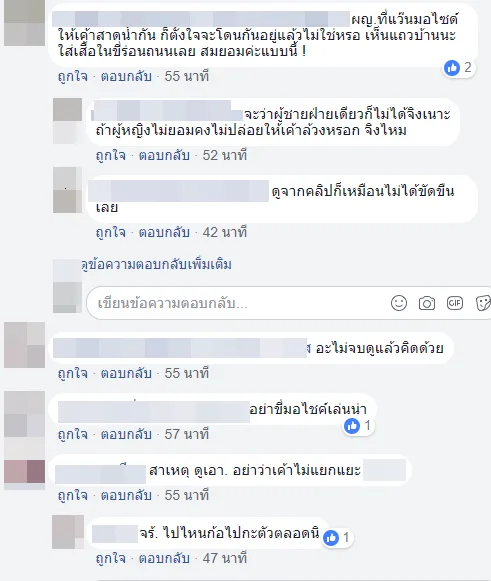Image resolution: width=491 pixels, height=581 pixels.
Task: Expand more replies ดูข้อความตอบกลับเพิ่มเติม
Action: pyautogui.click(x=156, y=265)
